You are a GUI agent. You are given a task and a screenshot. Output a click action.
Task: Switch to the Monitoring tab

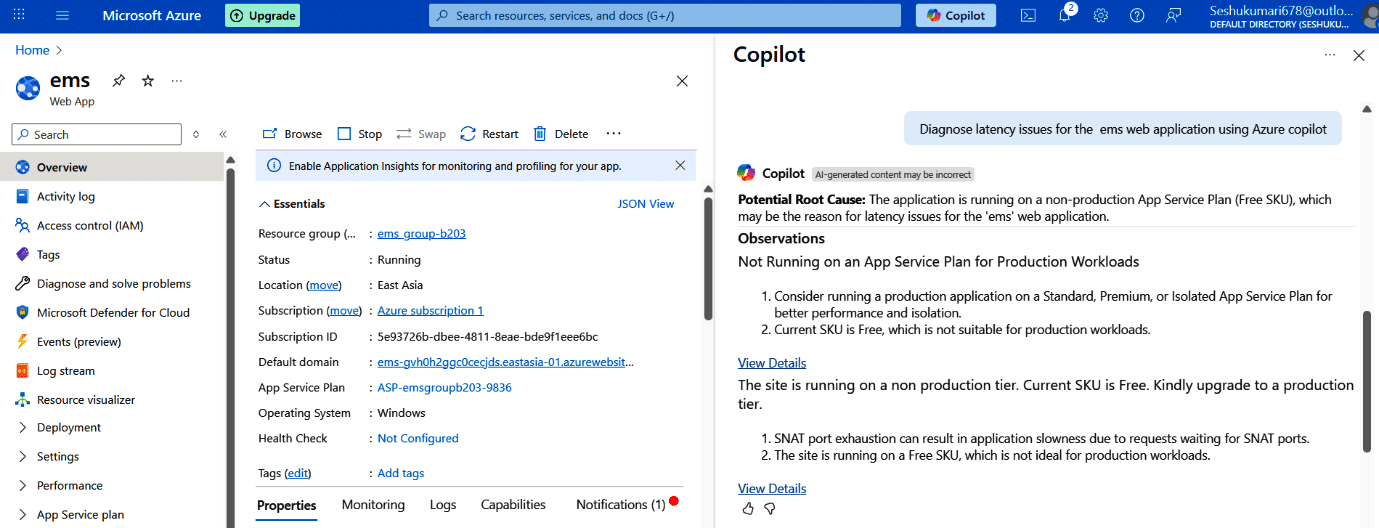click(373, 505)
